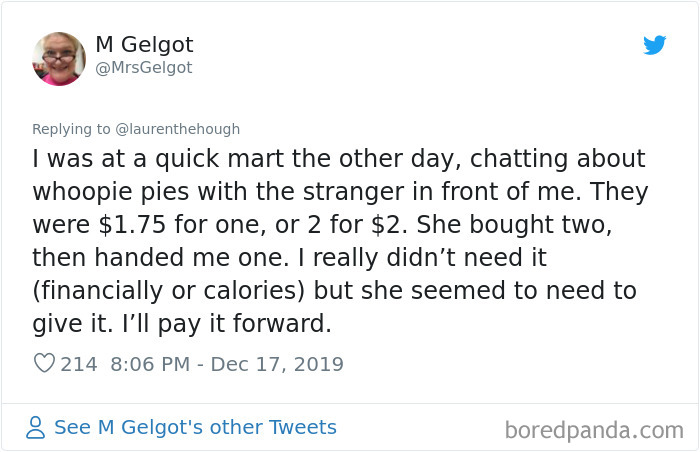Click the boredpanda.com watermark
Image resolution: width=700 pixels, height=452 pixels.
pos(594,431)
